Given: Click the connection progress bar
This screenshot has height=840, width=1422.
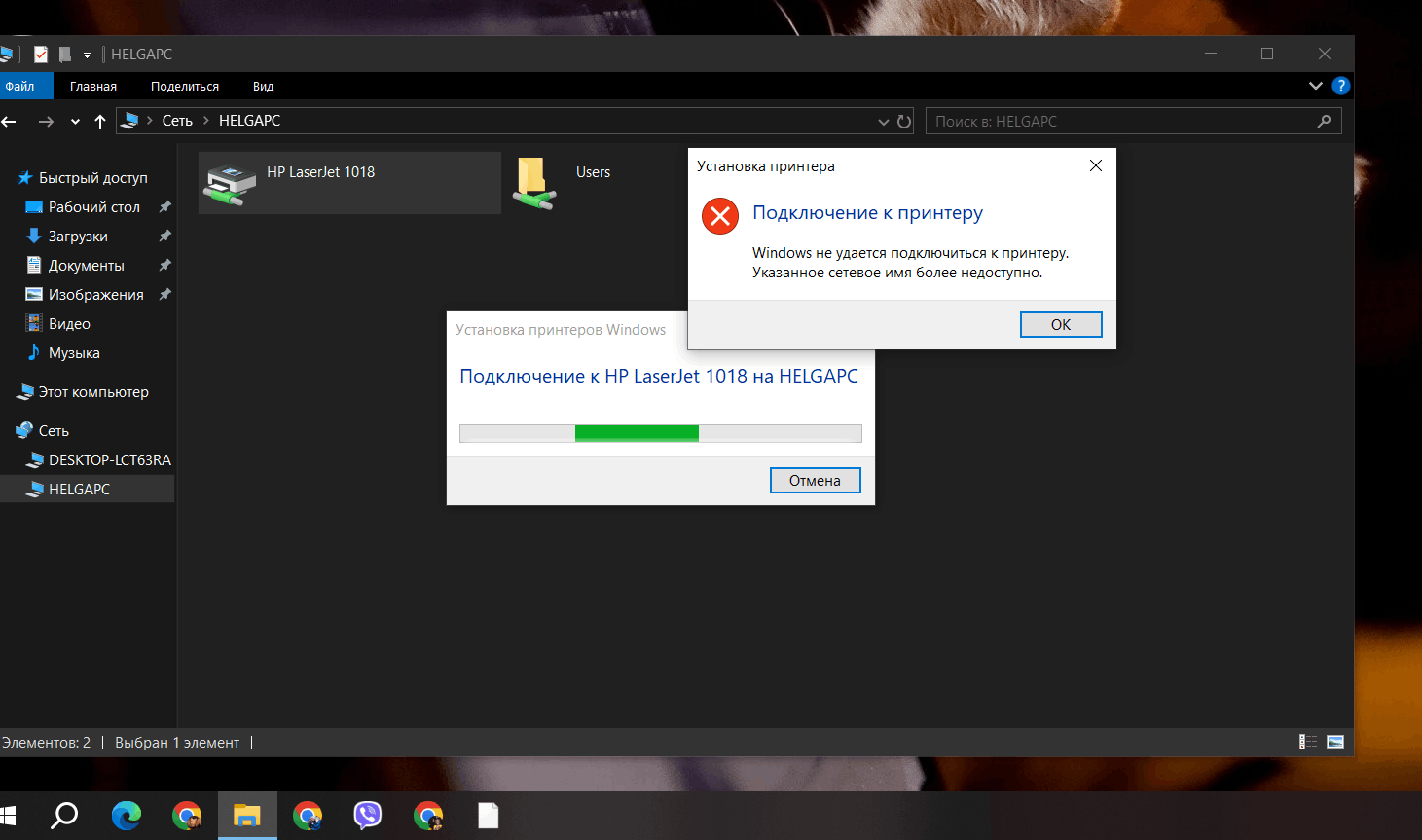Looking at the screenshot, I should tap(661, 433).
